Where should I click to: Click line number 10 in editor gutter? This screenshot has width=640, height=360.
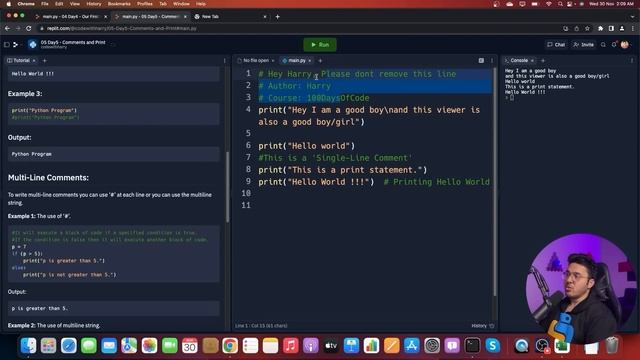(x=246, y=193)
